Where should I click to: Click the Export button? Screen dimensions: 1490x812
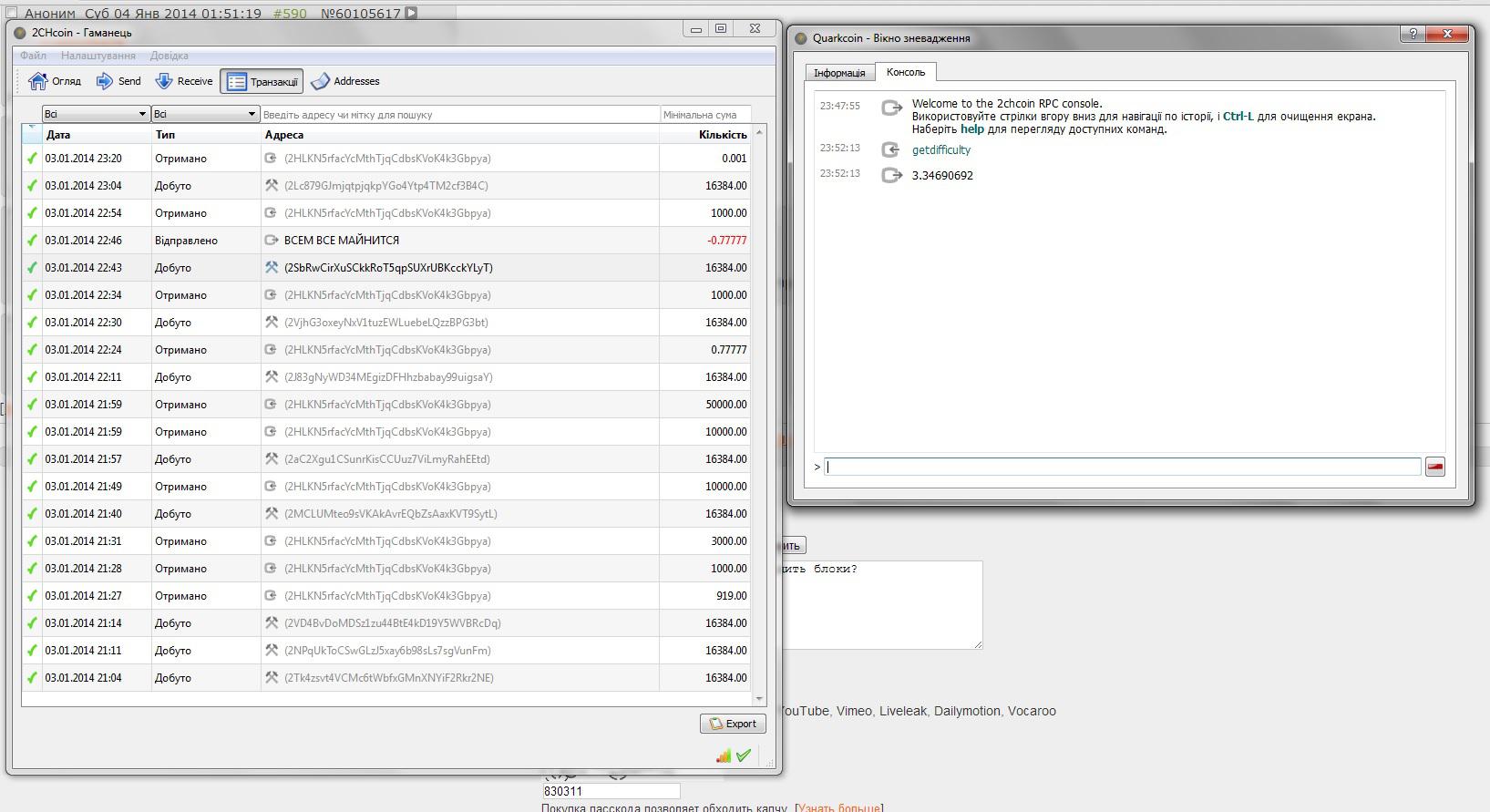[733, 724]
